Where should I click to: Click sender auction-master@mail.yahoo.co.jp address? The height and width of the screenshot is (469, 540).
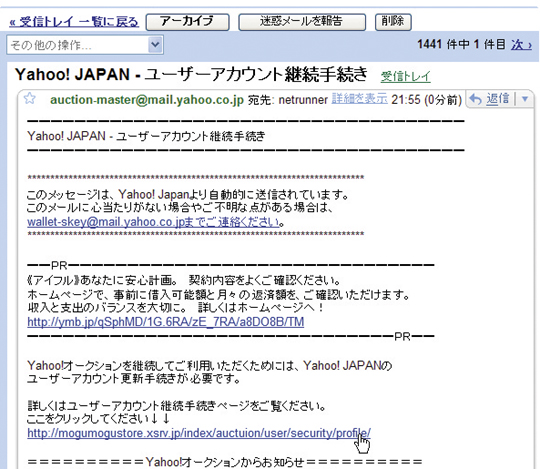[x=147, y=100]
